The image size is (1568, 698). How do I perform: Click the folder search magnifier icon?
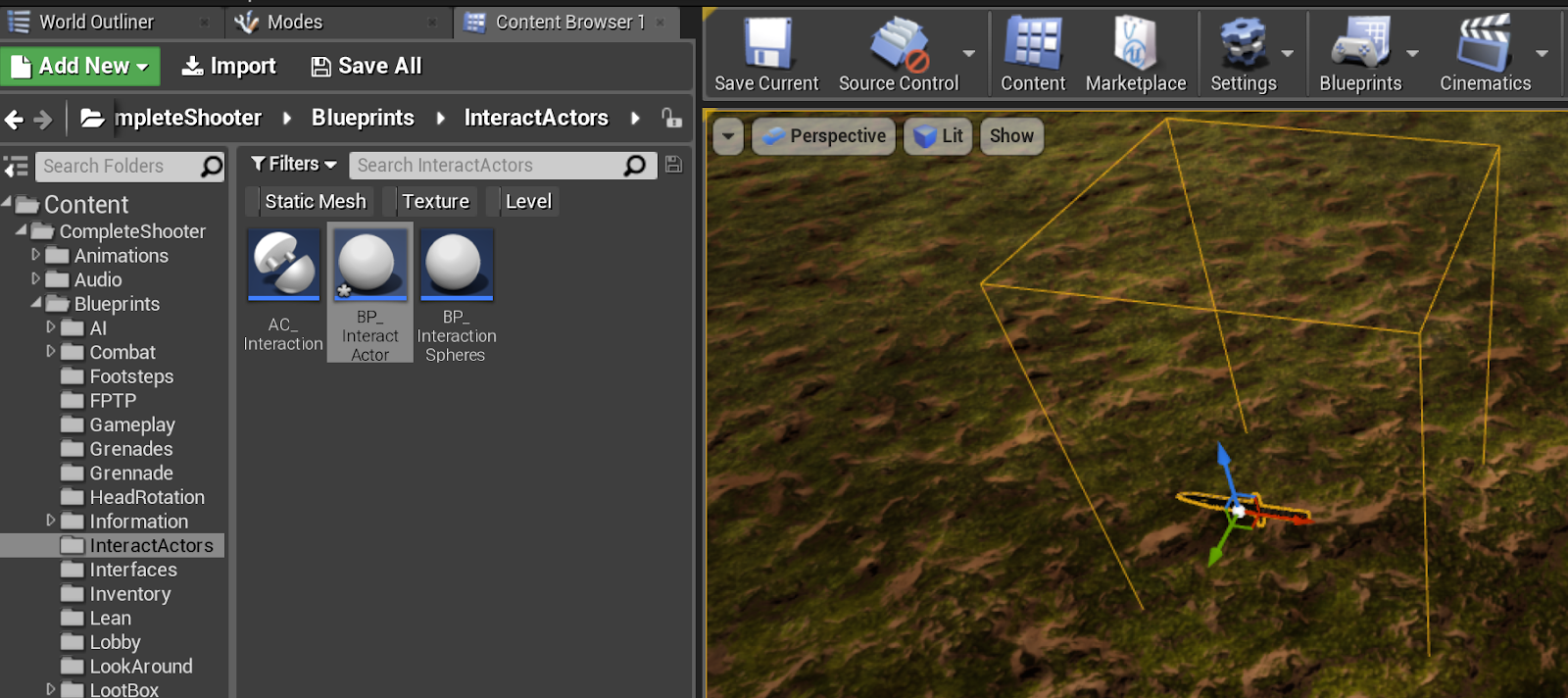(212, 167)
